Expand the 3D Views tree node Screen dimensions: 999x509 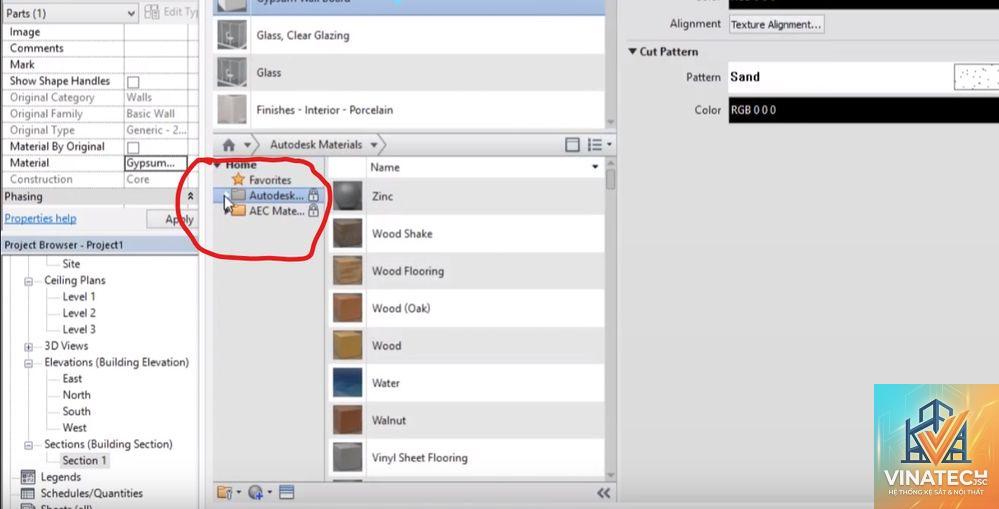29,347
